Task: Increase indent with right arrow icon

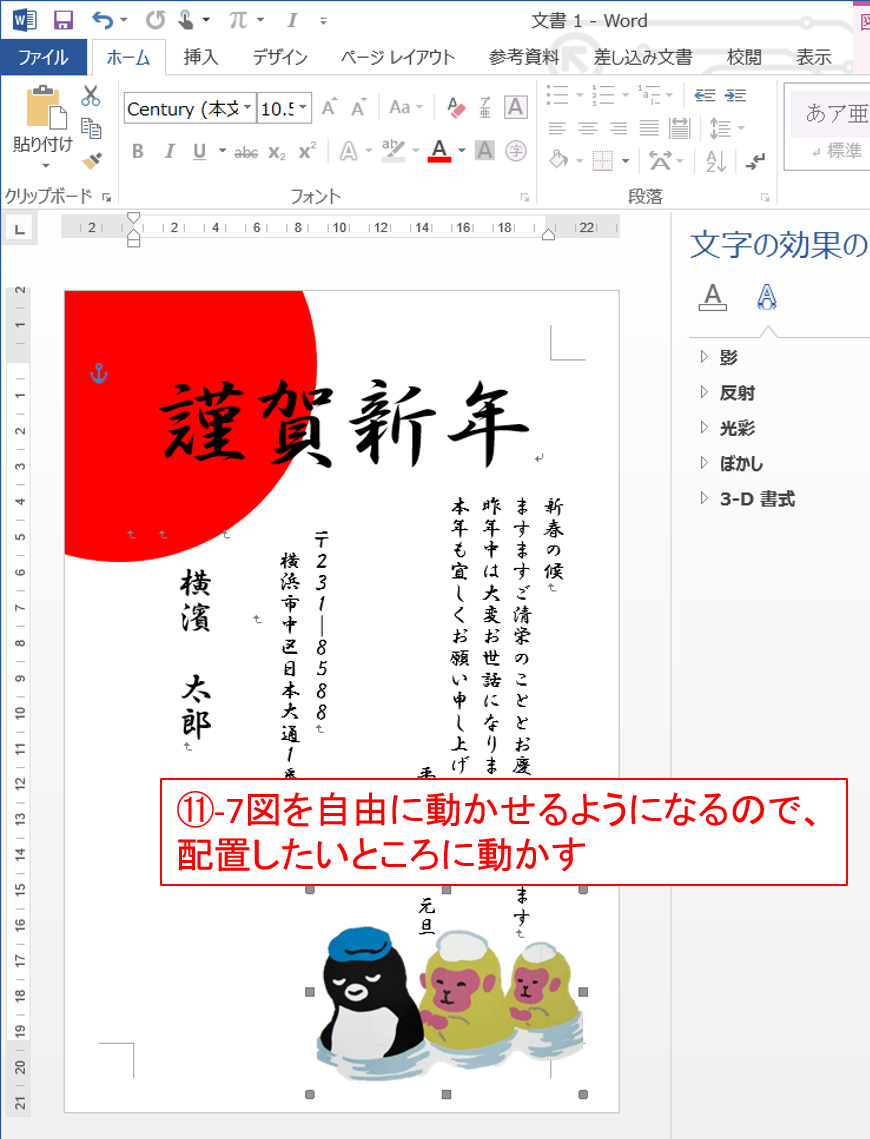Action: pos(736,95)
